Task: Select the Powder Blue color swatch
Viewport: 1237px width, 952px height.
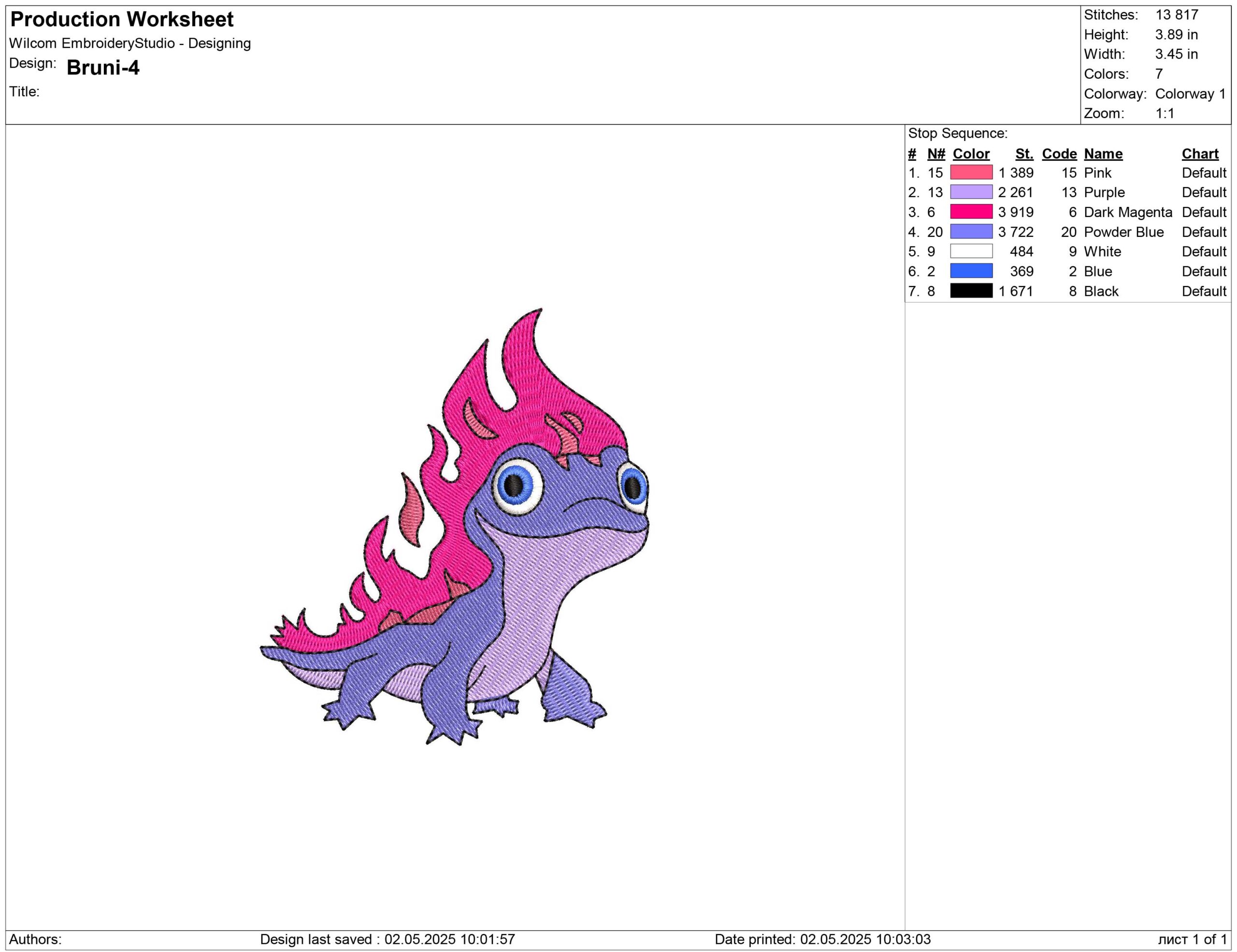Action: click(x=971, y=231)
